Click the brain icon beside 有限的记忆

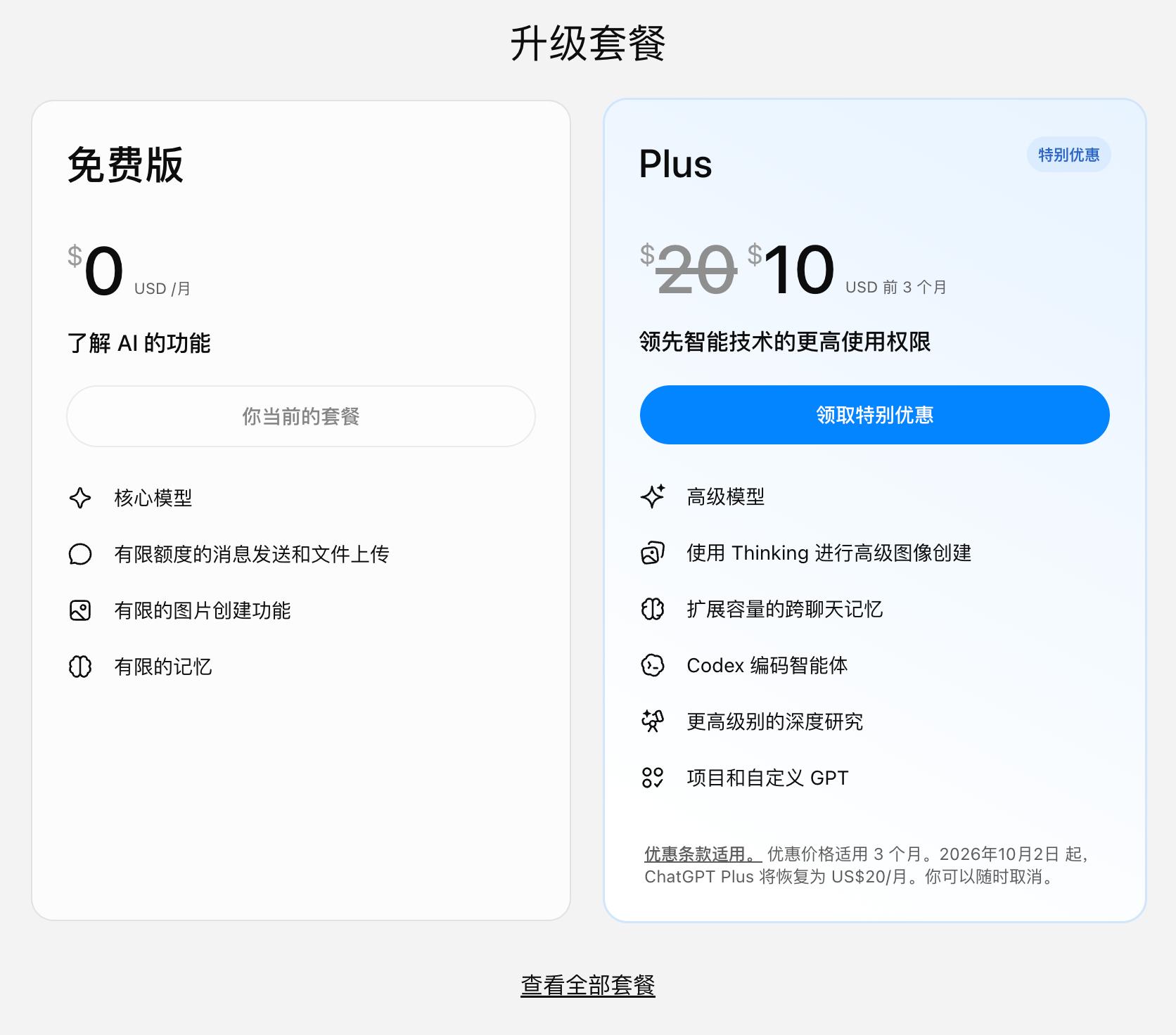[x=80, y=667]
